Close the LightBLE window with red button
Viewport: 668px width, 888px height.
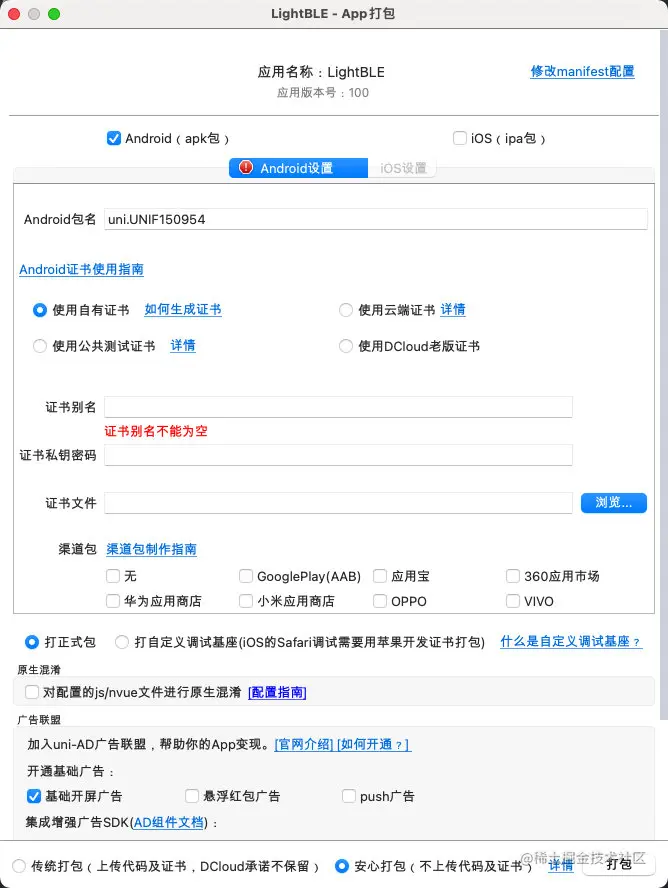tap(14, 14)
